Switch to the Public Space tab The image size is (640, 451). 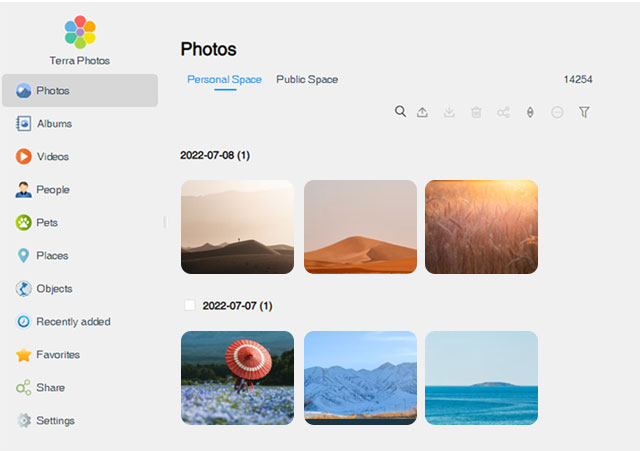coord(307,79)
